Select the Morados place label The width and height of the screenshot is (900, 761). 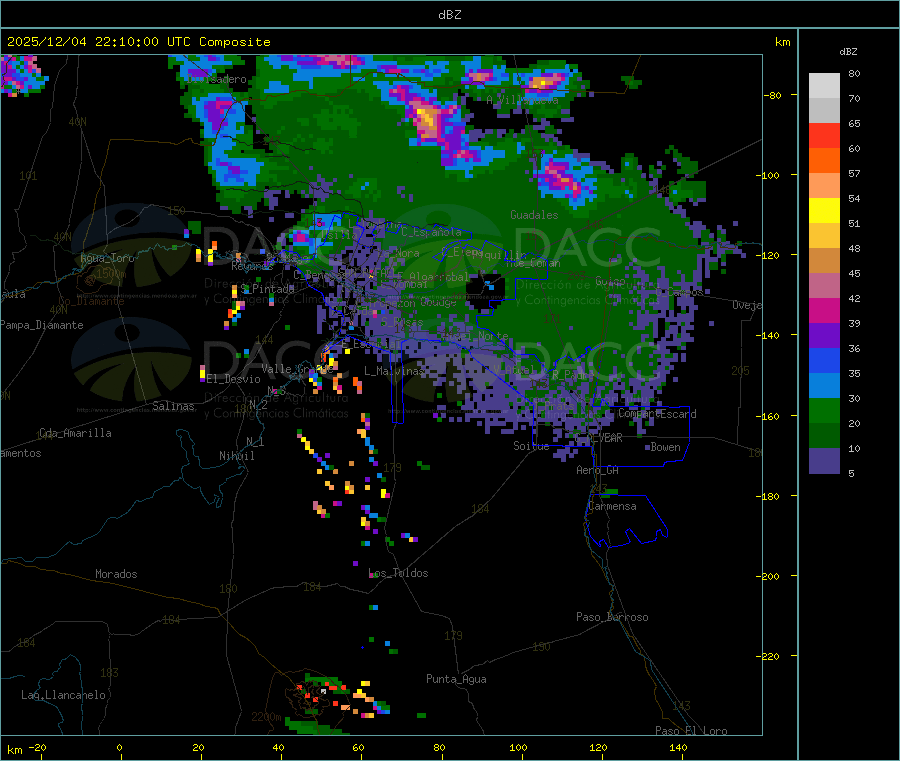tap(116, 574)
